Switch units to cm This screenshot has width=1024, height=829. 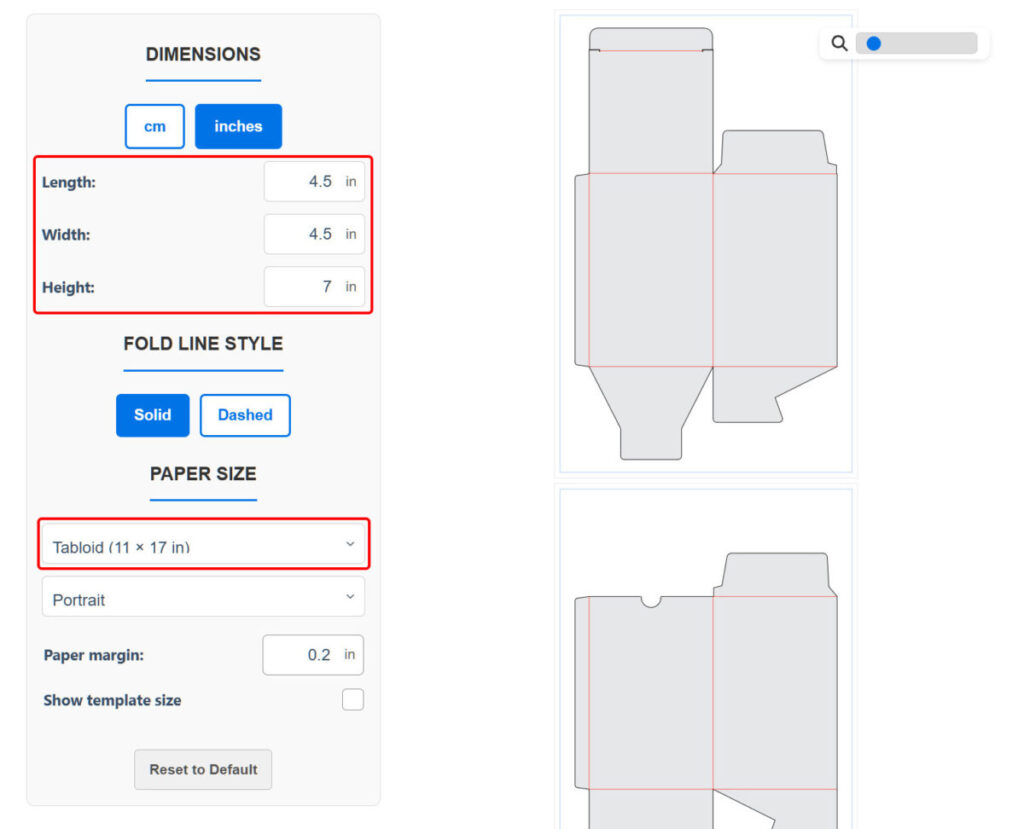154,127
